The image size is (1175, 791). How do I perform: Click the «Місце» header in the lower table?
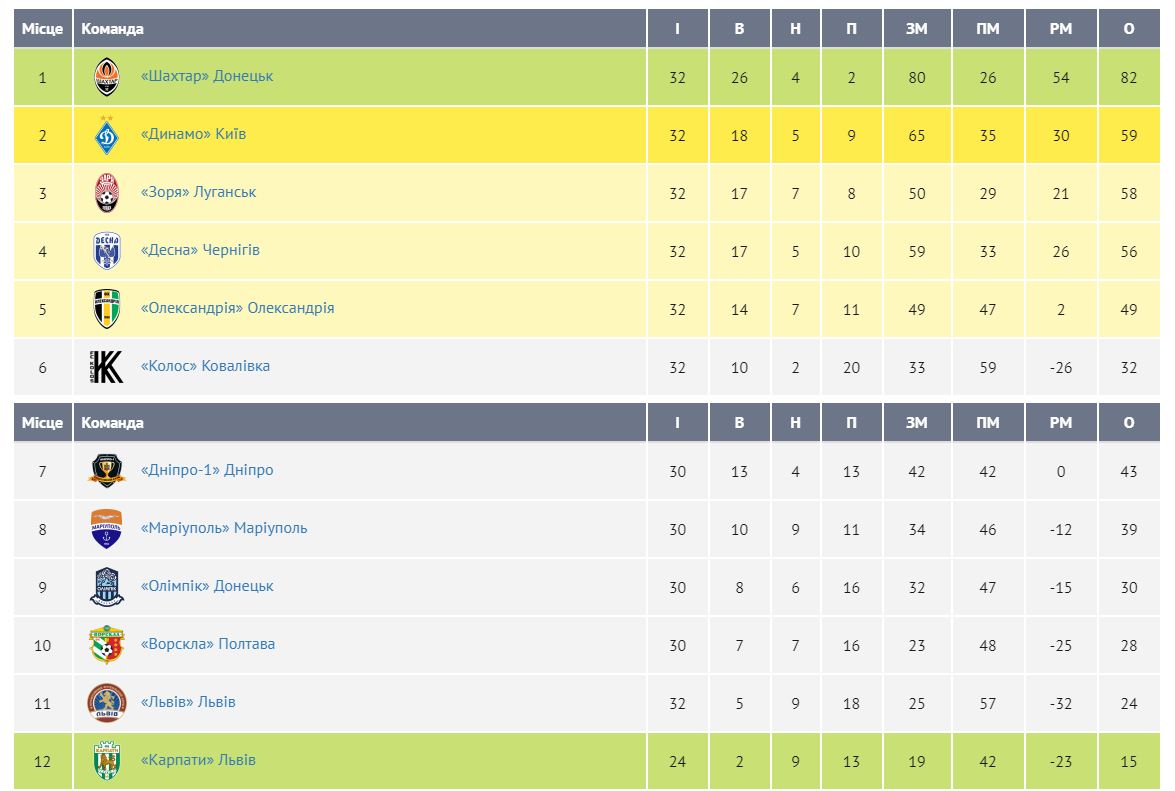click(x=42, y=423)
